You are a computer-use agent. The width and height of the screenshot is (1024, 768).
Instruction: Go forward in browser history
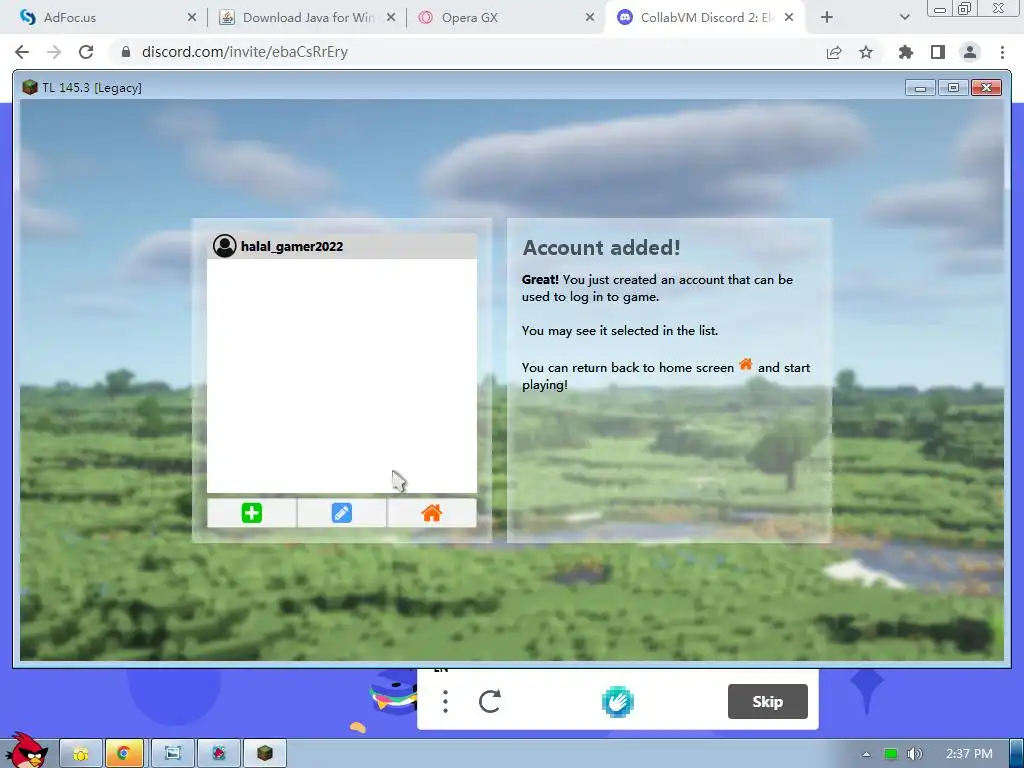coord(54,52)
